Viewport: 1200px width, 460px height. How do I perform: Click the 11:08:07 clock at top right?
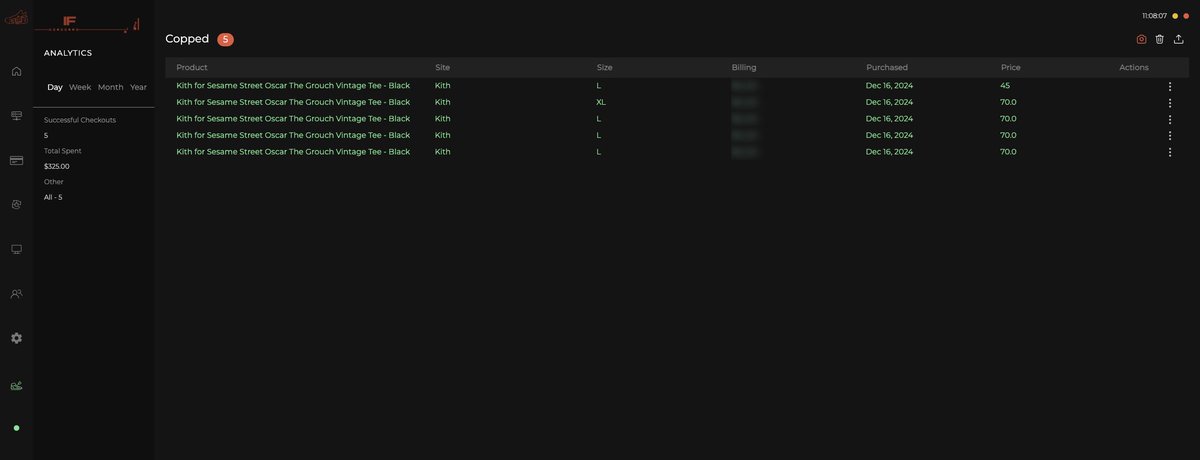[1154, 16]
